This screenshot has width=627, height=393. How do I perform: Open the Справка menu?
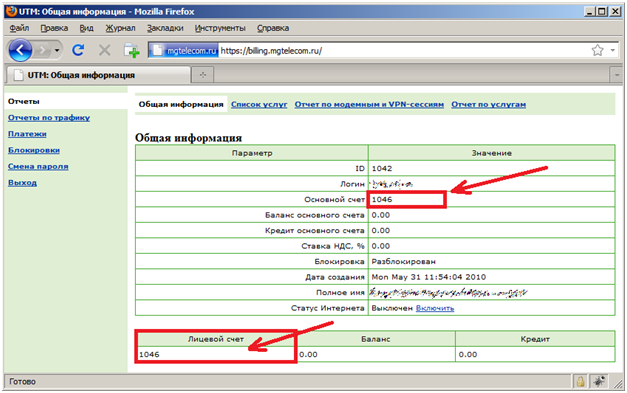tap(273, 28)
